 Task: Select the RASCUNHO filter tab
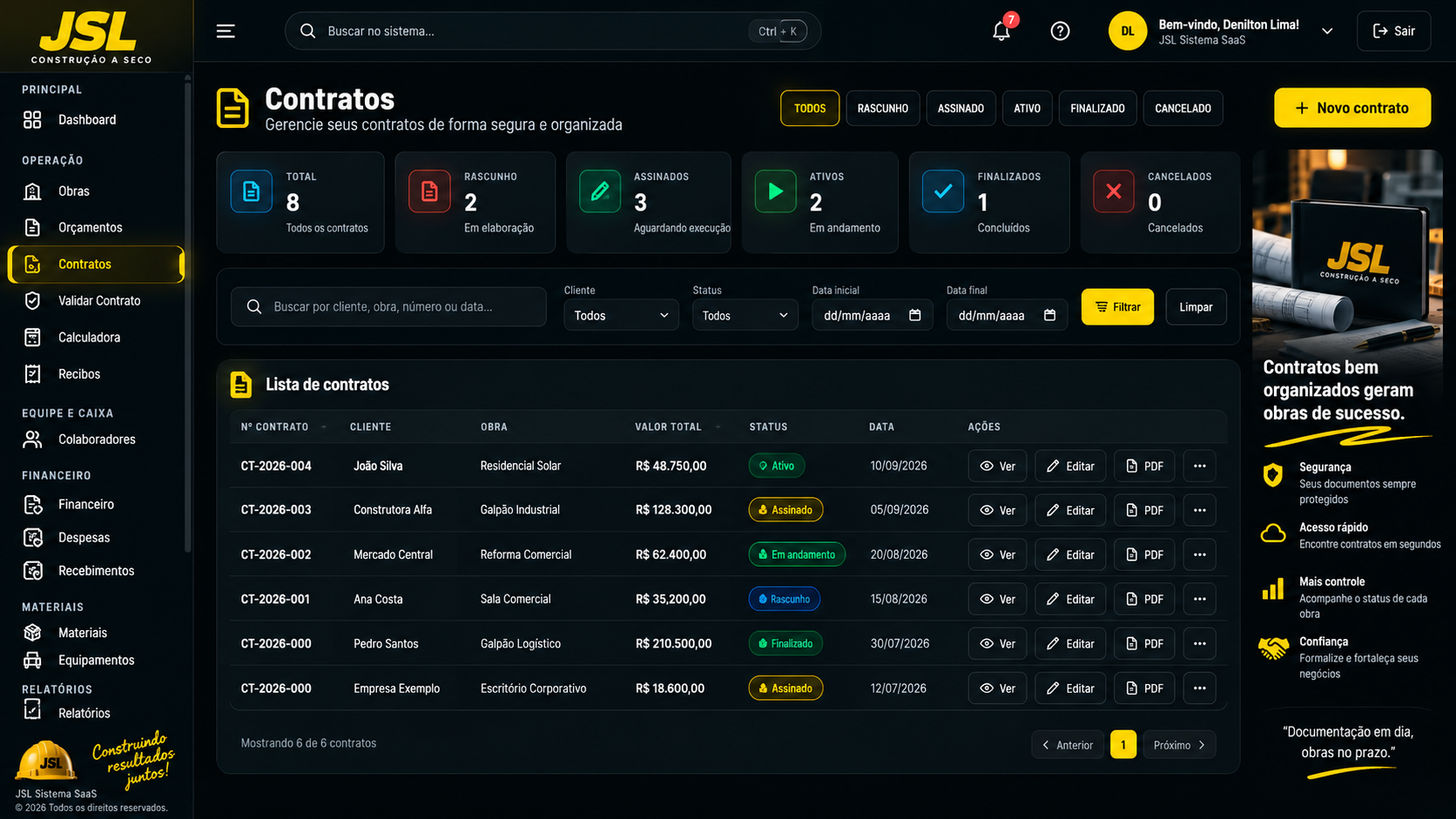[x=882, y=109]
